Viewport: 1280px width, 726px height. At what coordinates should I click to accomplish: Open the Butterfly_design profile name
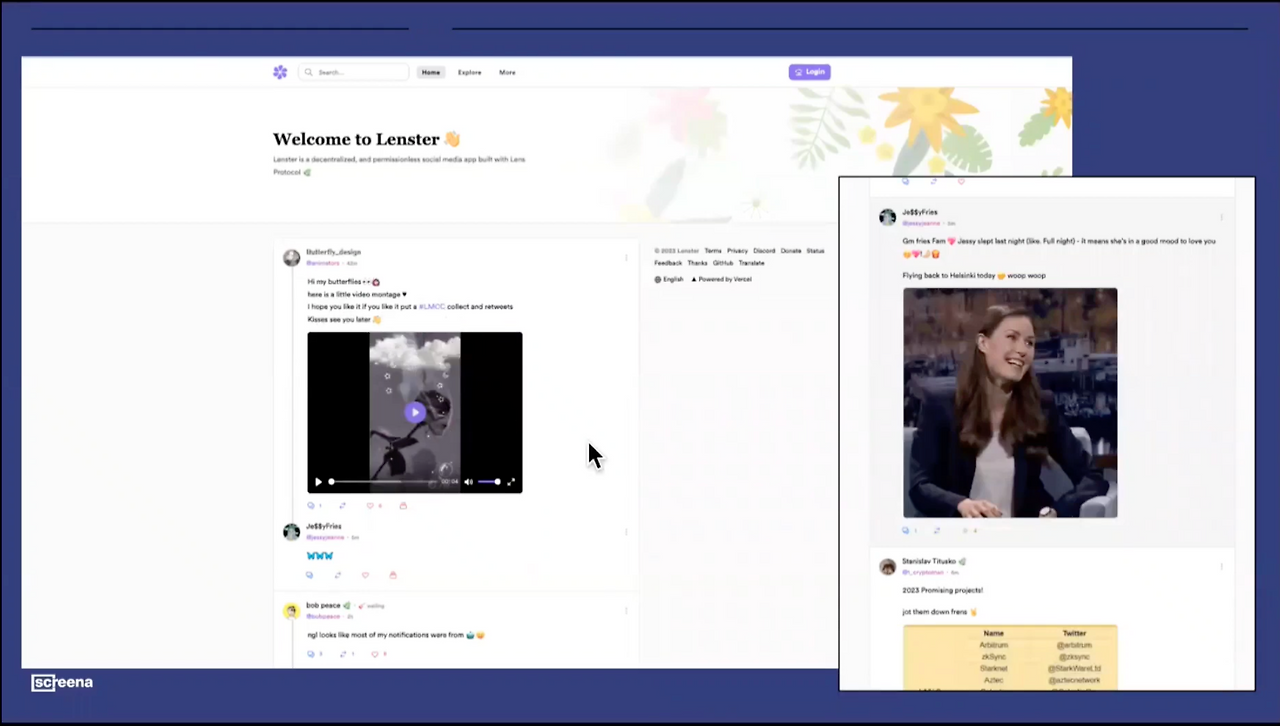click(x=334, y=252)
